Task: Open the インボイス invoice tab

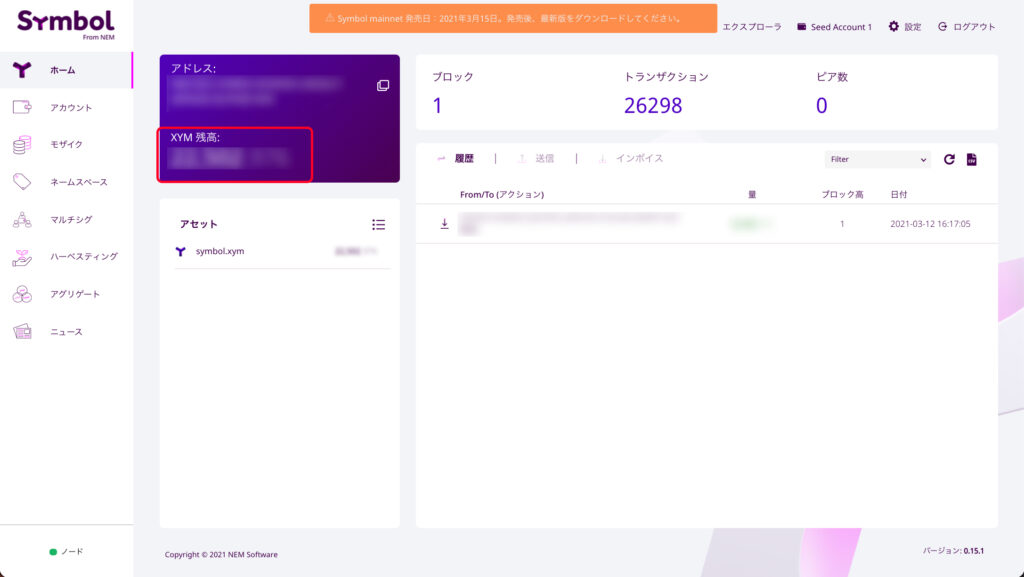Action: point(630,158)
